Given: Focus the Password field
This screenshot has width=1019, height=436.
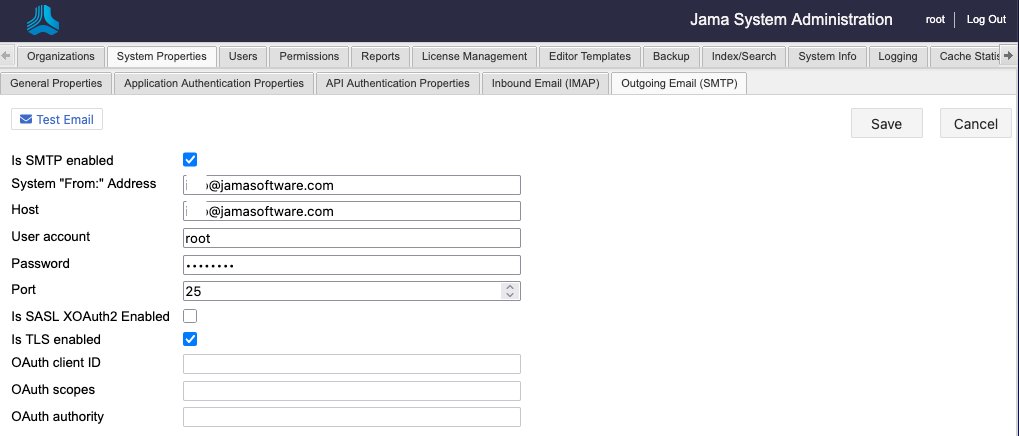Looking at the screenshot, I should [x=352, y=265].
